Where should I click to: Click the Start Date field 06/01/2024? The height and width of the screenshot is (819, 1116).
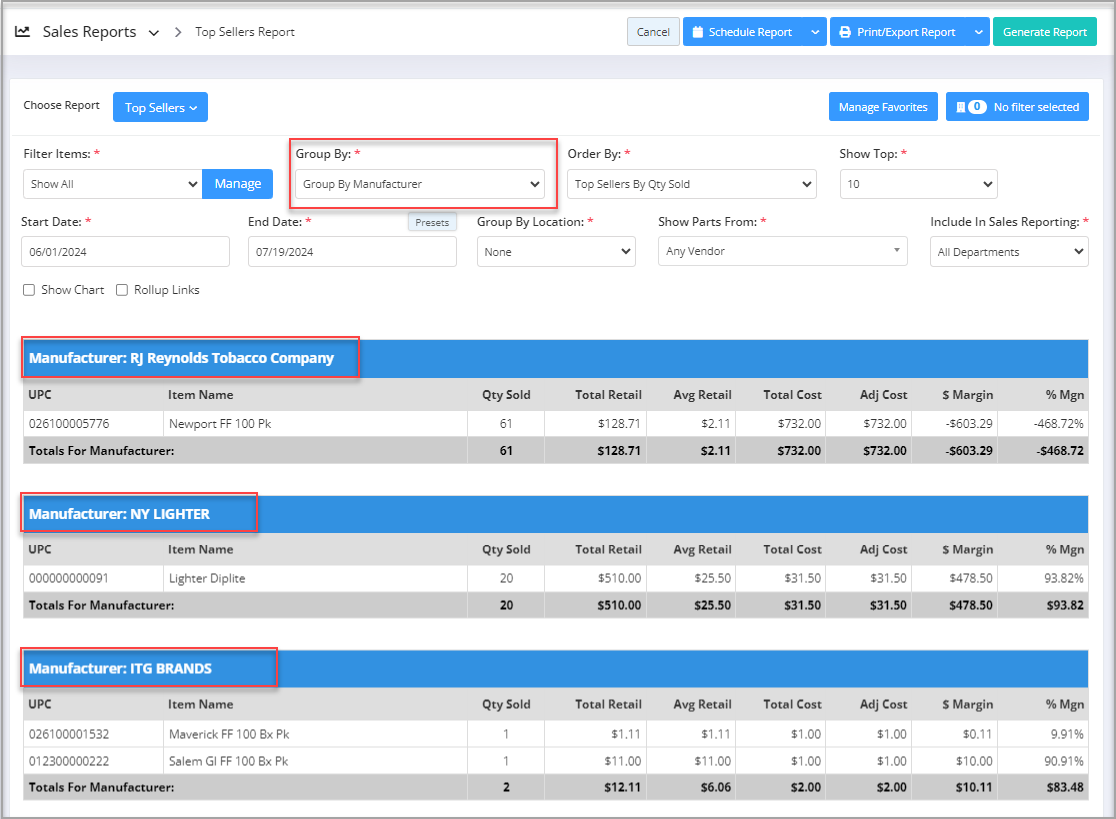point(125,252)
